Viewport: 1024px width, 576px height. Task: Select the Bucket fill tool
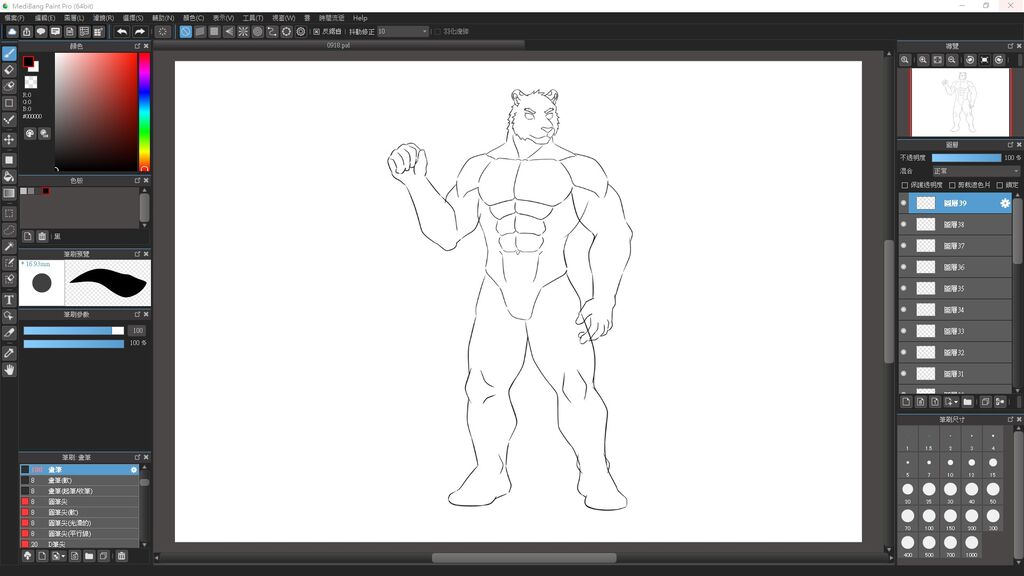coord(9,176)
